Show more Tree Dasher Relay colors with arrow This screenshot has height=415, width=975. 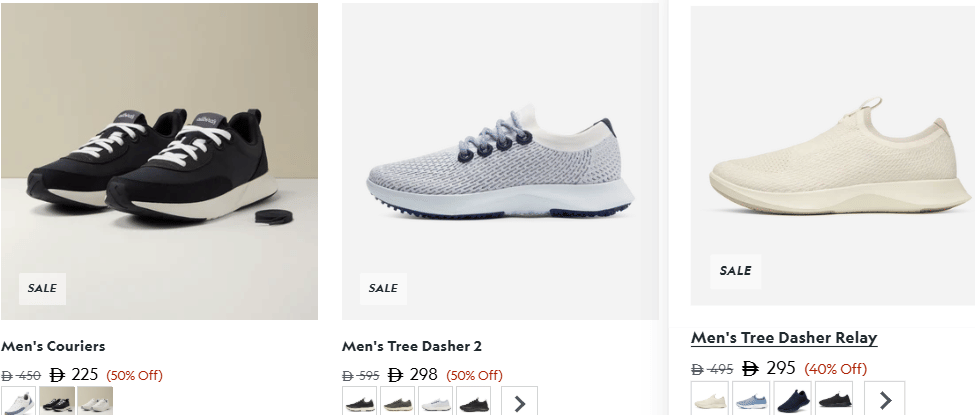click(885, 399)
